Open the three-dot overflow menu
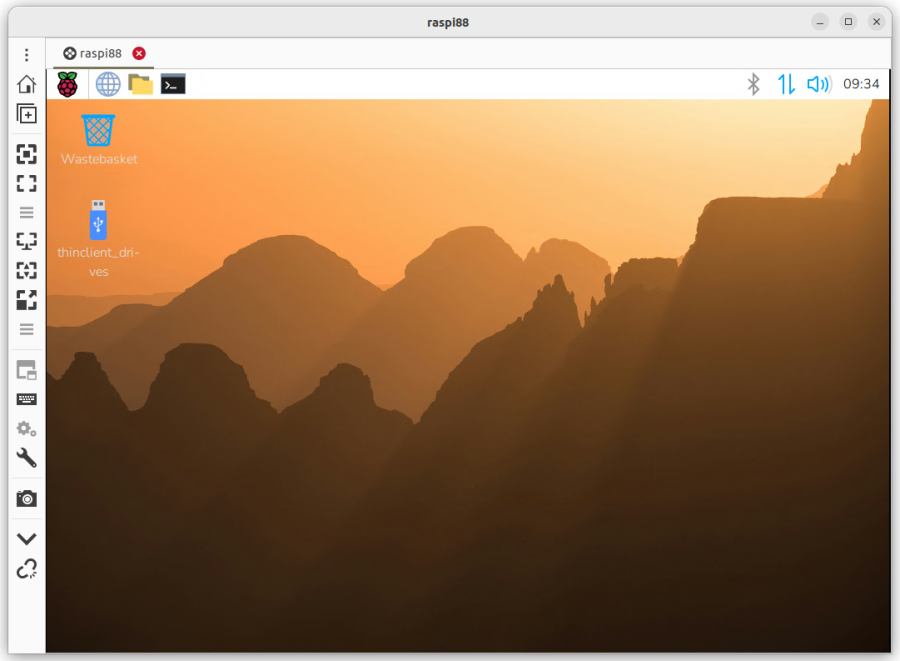This screenshot has width=900, height=661. (x=26, y=54)
